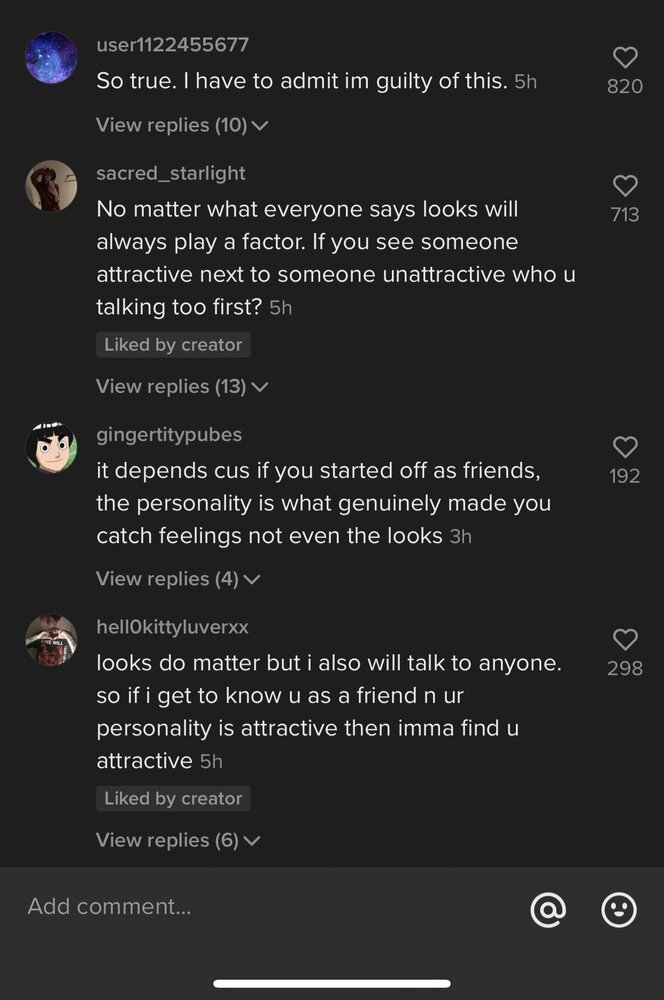
Task: Expand View replies (13)
Action: click(x=182, y=386)
